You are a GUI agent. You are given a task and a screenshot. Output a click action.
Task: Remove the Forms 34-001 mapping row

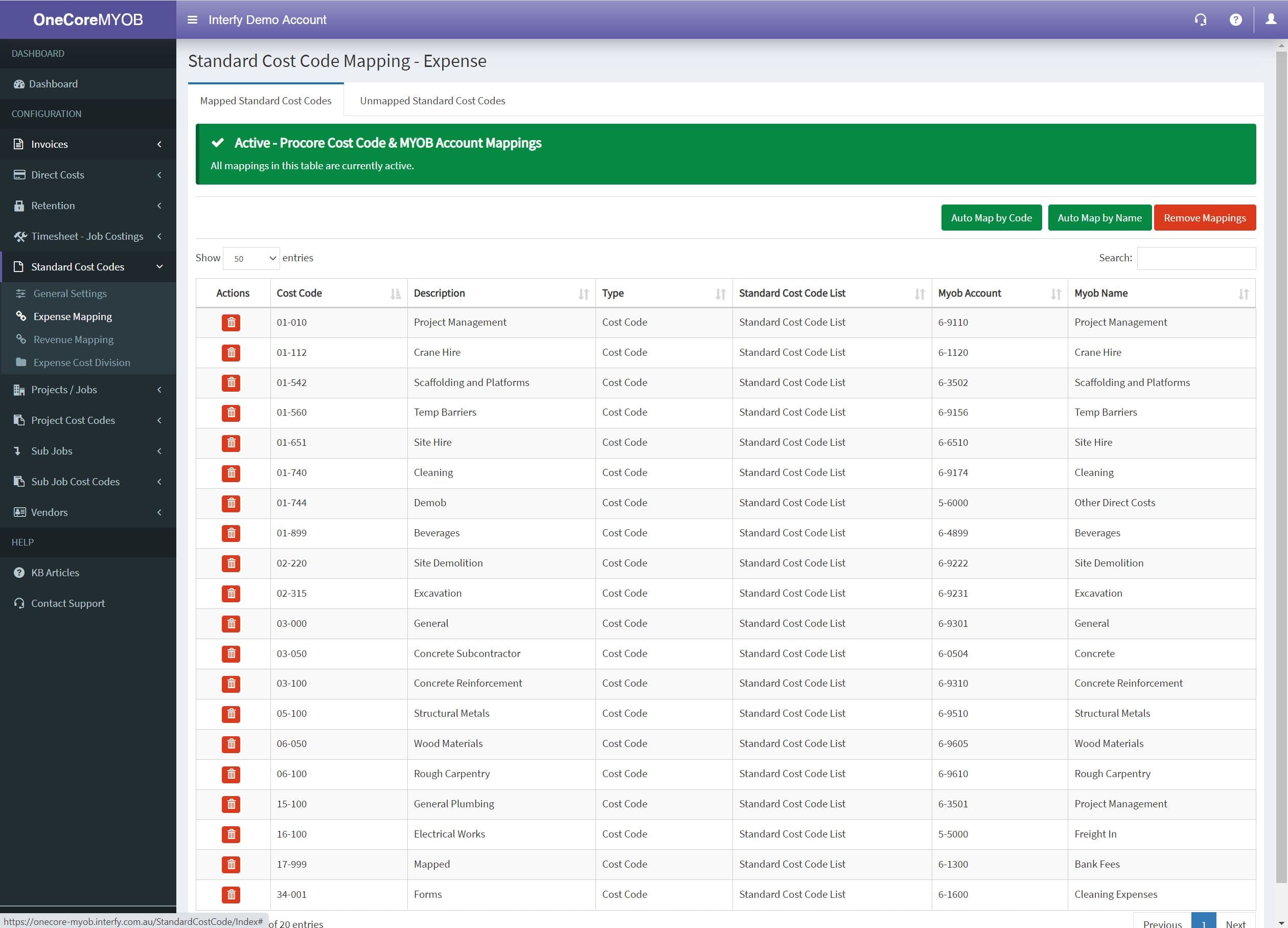pos(231,894)
